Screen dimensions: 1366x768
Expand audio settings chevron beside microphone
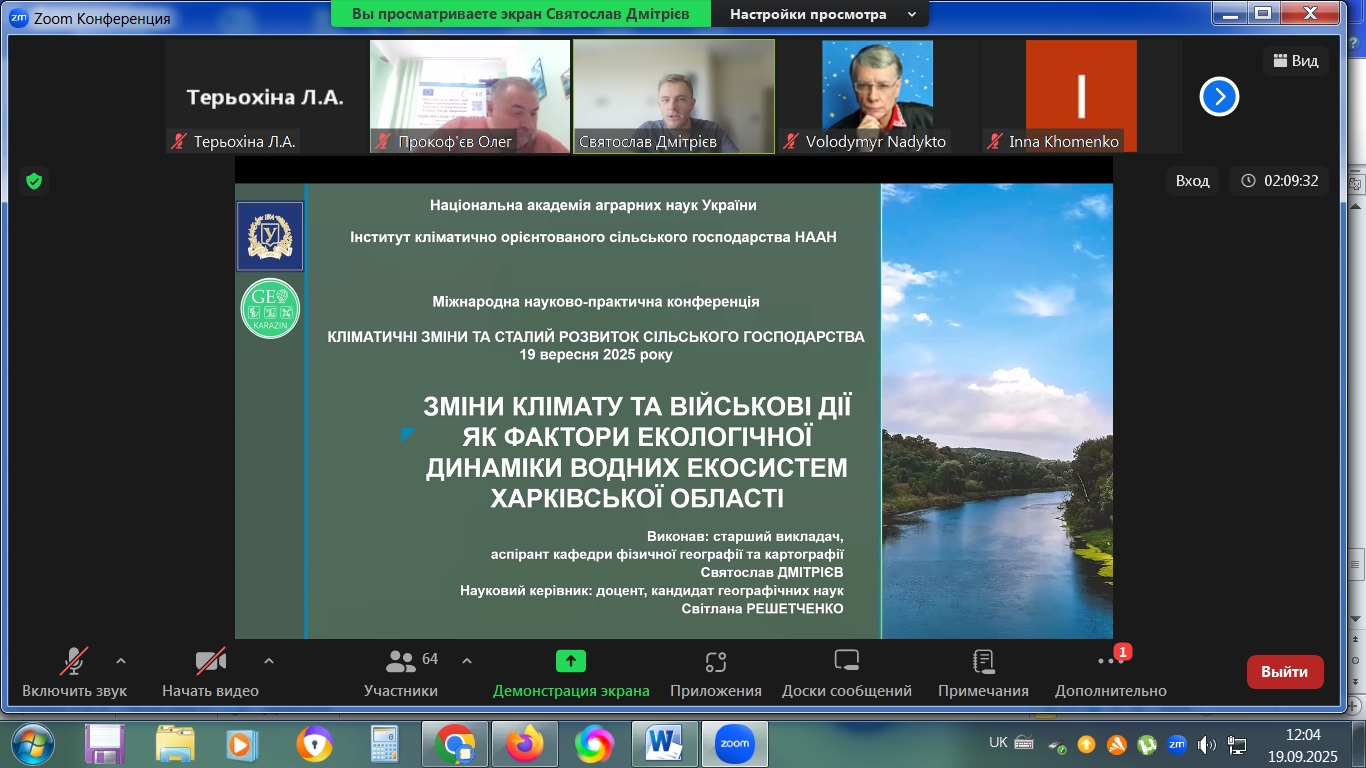[121, 661]
